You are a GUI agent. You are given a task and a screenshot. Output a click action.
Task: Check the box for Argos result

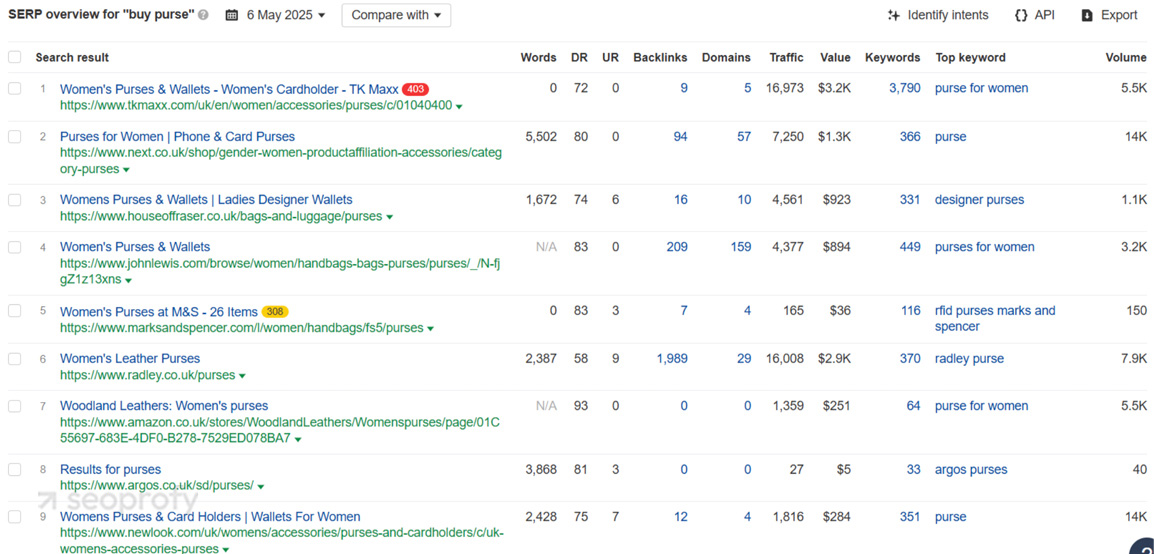point(15,469)
